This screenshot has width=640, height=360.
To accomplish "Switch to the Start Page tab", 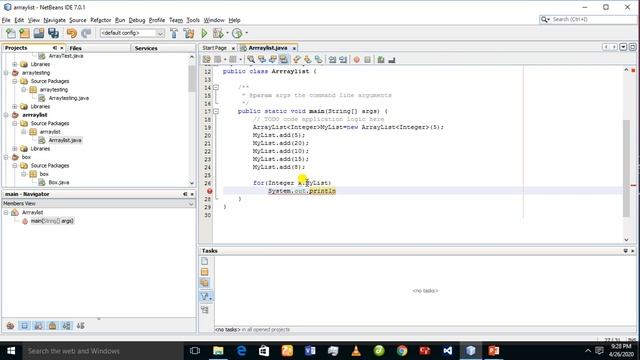I will tap(214, 48).
